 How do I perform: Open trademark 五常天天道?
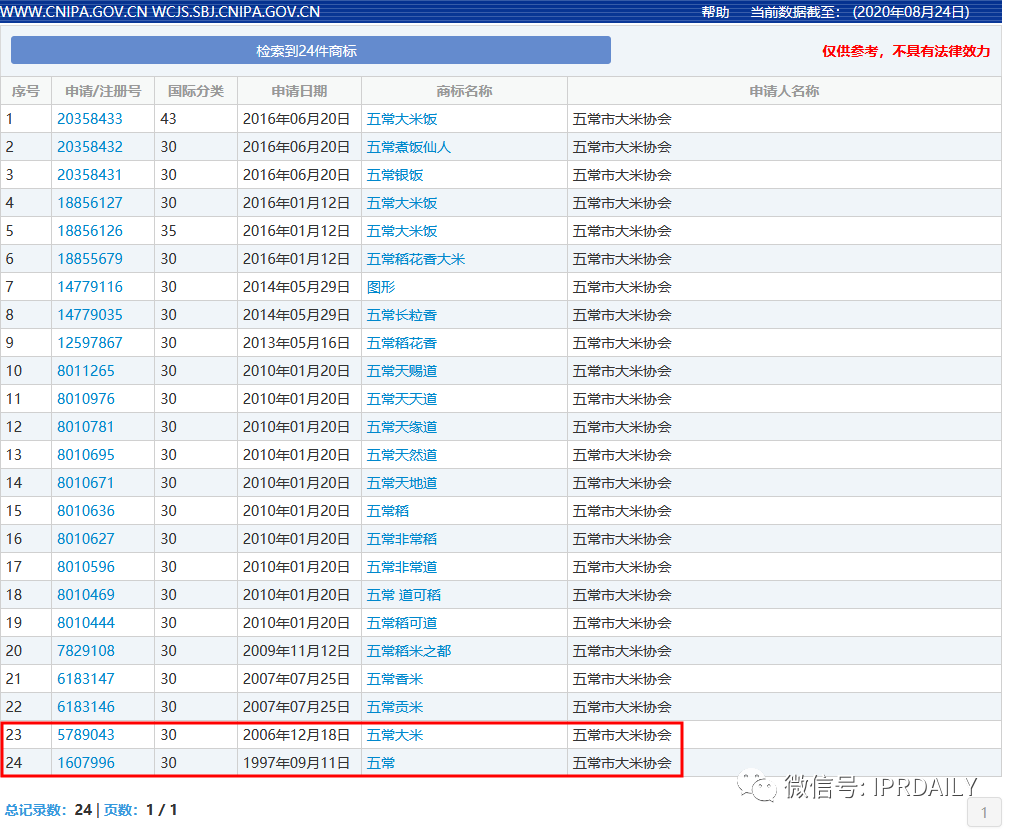[402, 399]
